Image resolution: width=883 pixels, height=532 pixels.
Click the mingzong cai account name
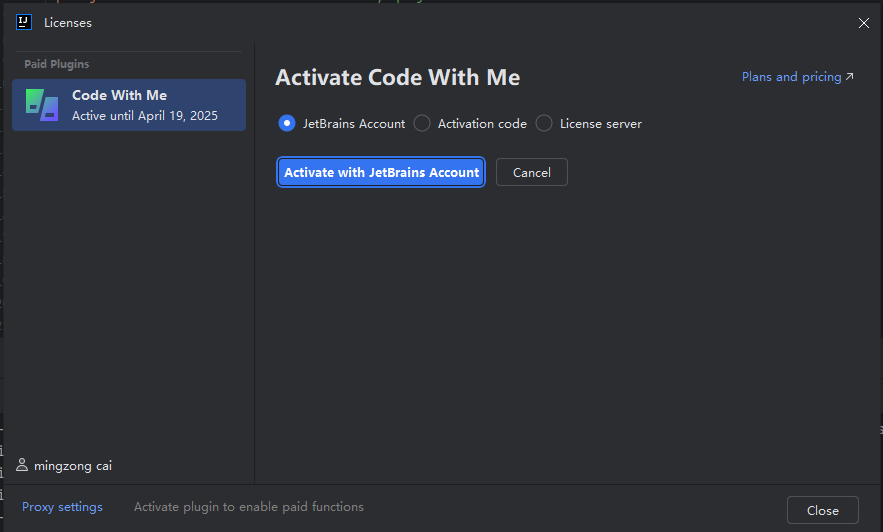pyautogui.click(x=73, y=466)
